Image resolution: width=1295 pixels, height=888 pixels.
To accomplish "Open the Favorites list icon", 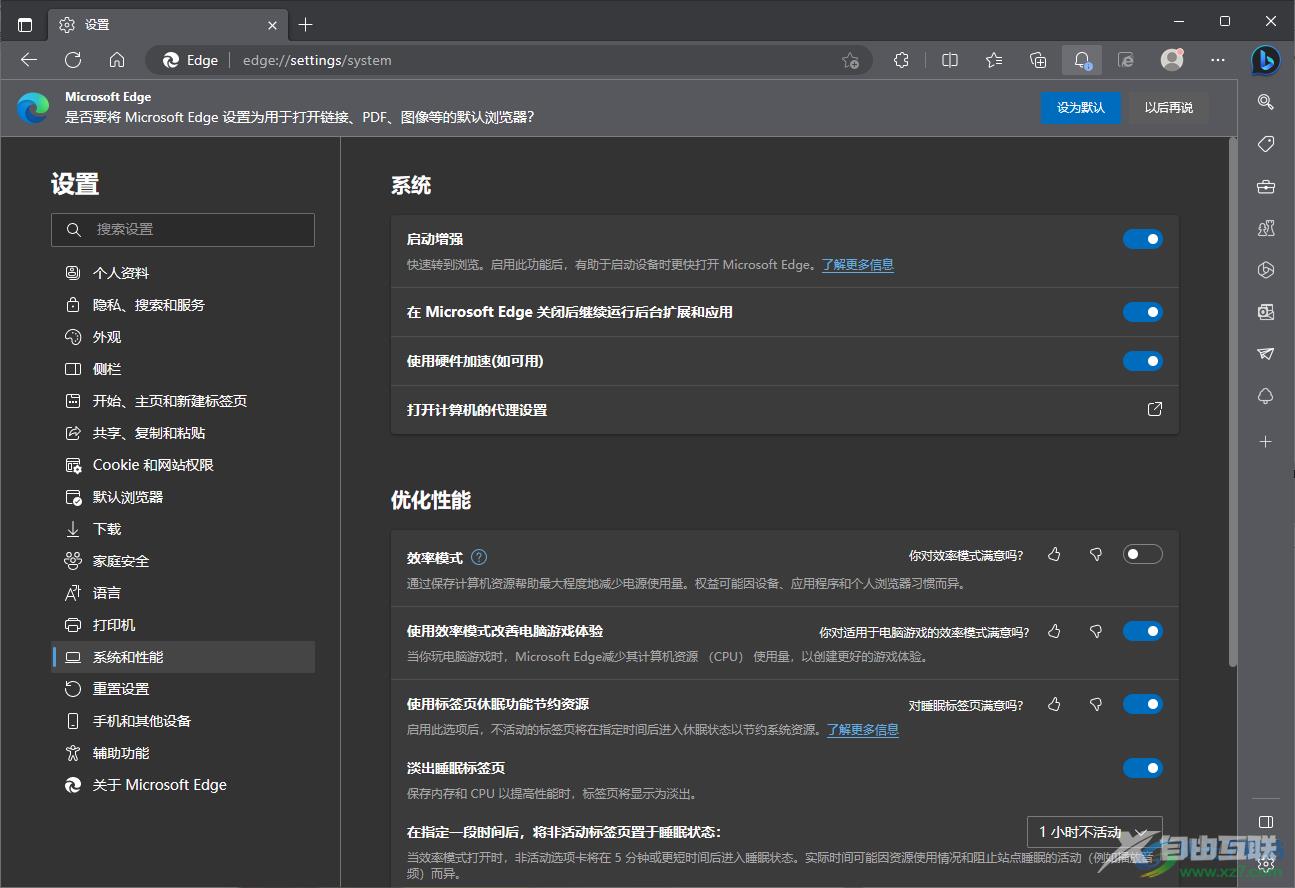I will pos(994,60).
